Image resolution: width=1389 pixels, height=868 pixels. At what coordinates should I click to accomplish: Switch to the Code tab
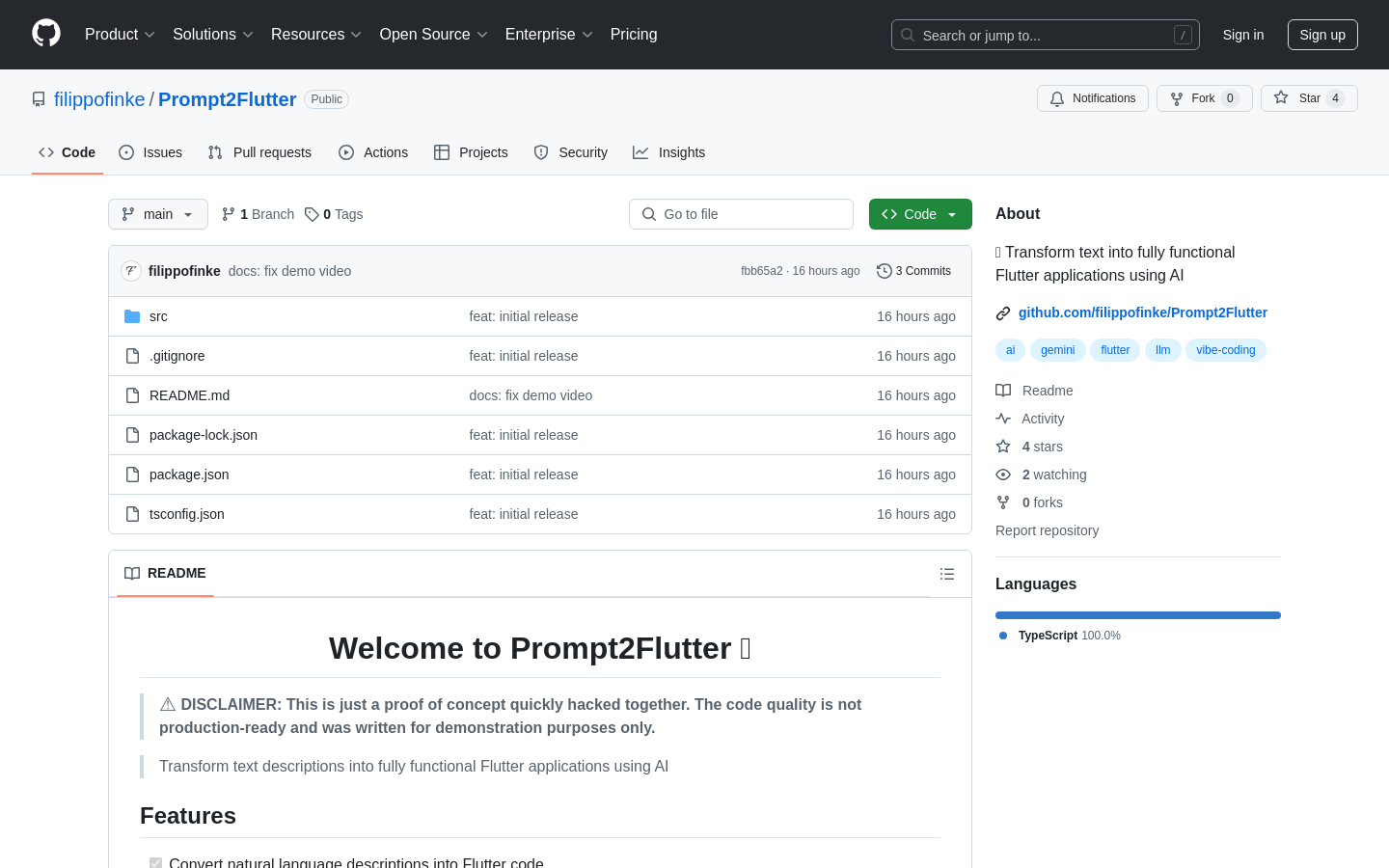(x=68, y=152)
